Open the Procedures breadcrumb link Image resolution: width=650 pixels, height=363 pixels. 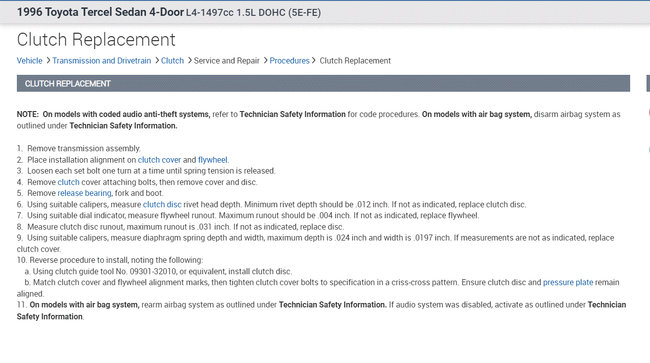tap(289, 60)
